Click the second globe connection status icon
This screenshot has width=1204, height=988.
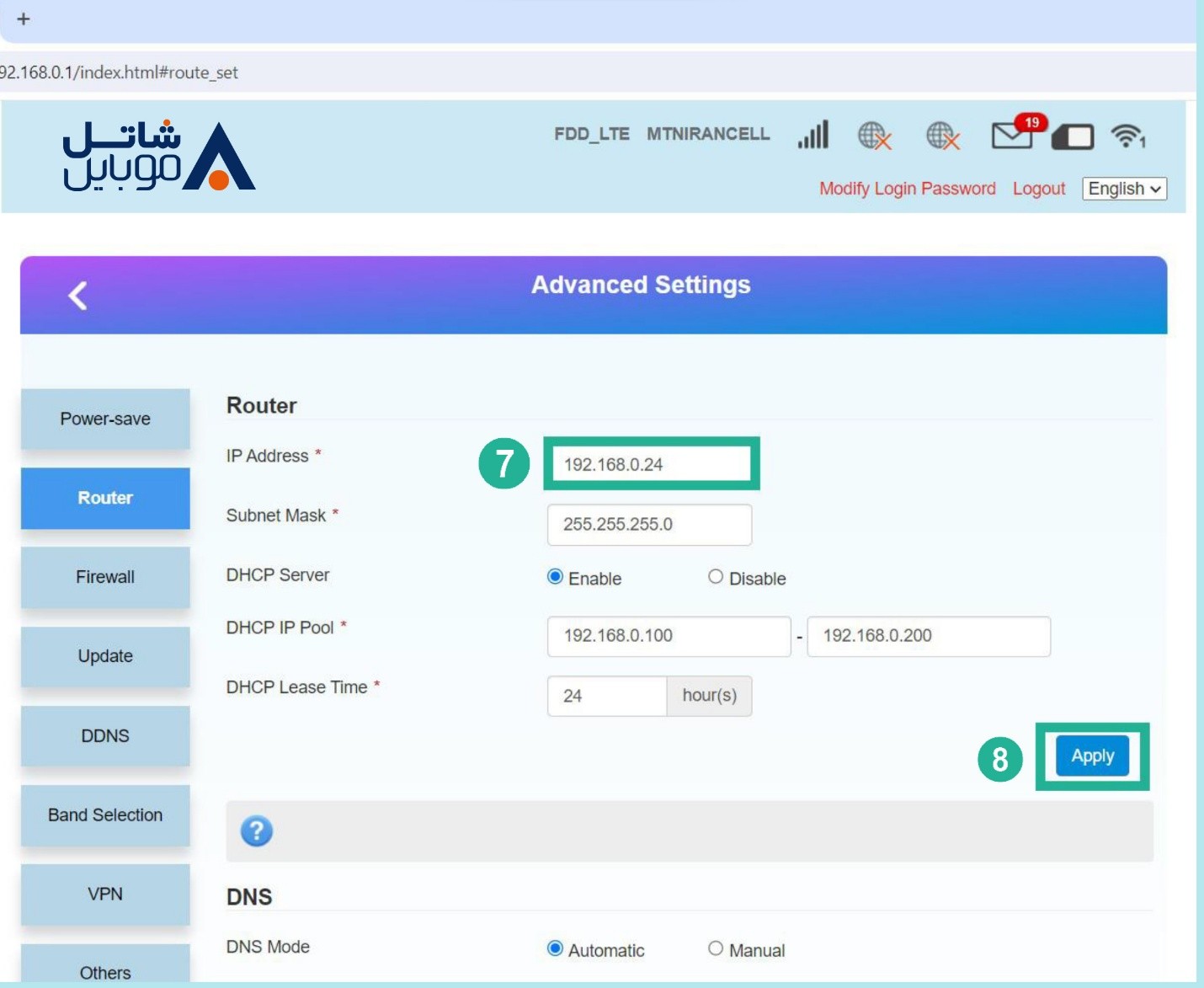click(942, 136)
